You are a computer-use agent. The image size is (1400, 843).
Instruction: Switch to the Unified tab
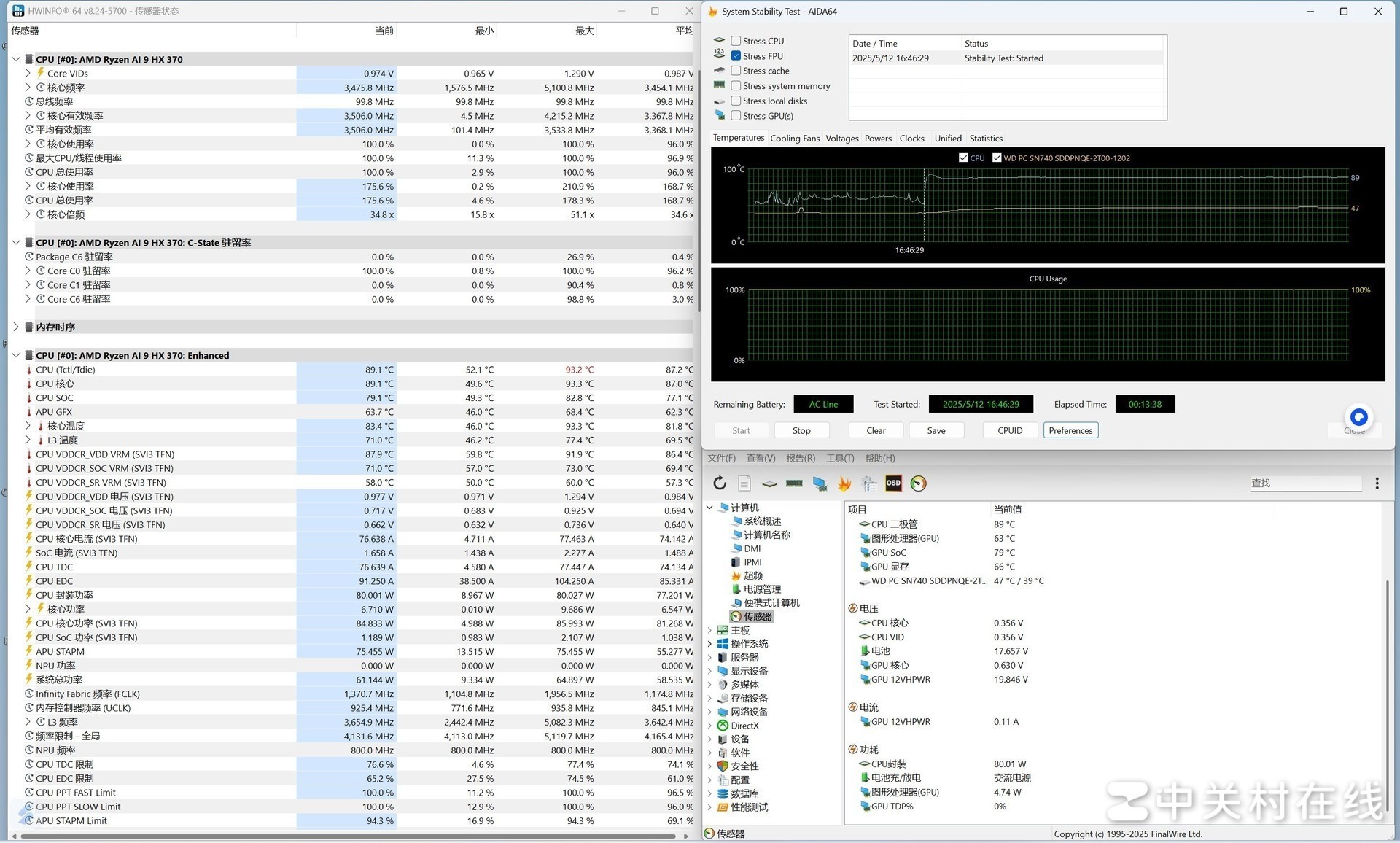coord(948,139)
